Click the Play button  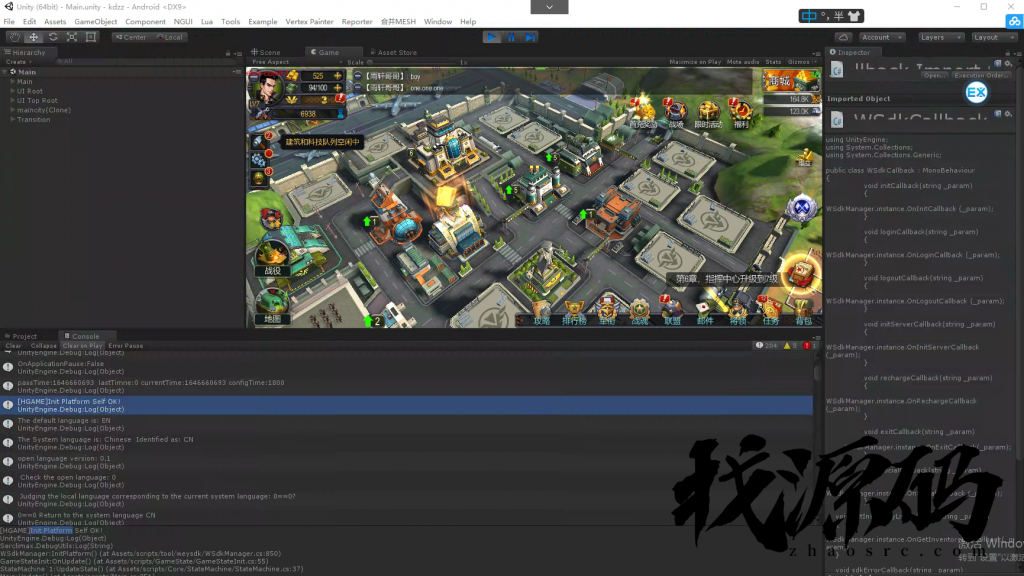(x=492, y=37)
